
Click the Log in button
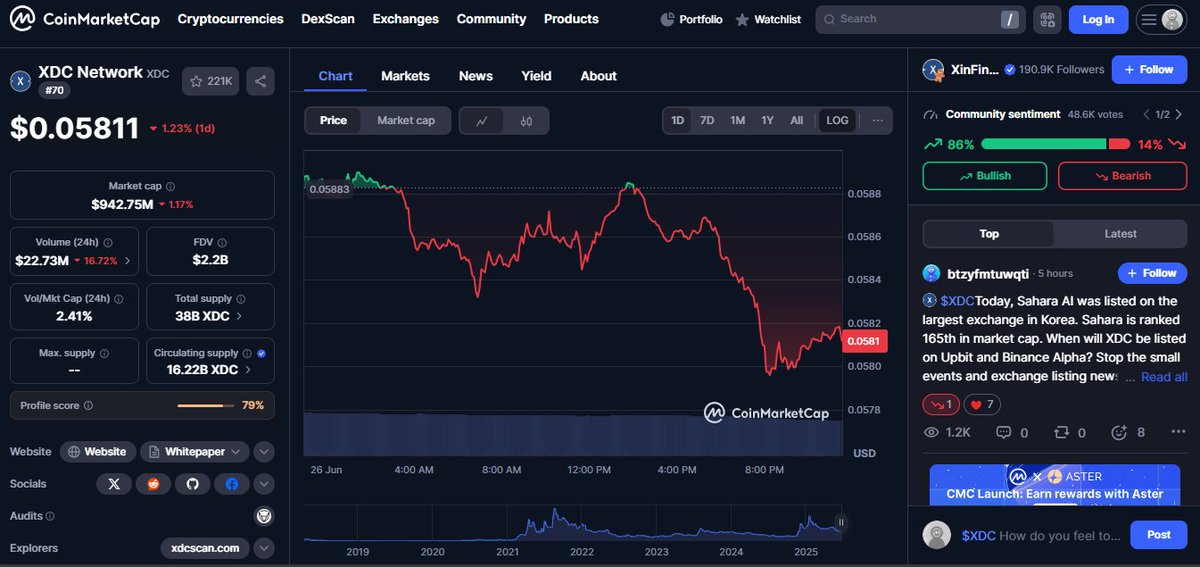pos(1098,19)
